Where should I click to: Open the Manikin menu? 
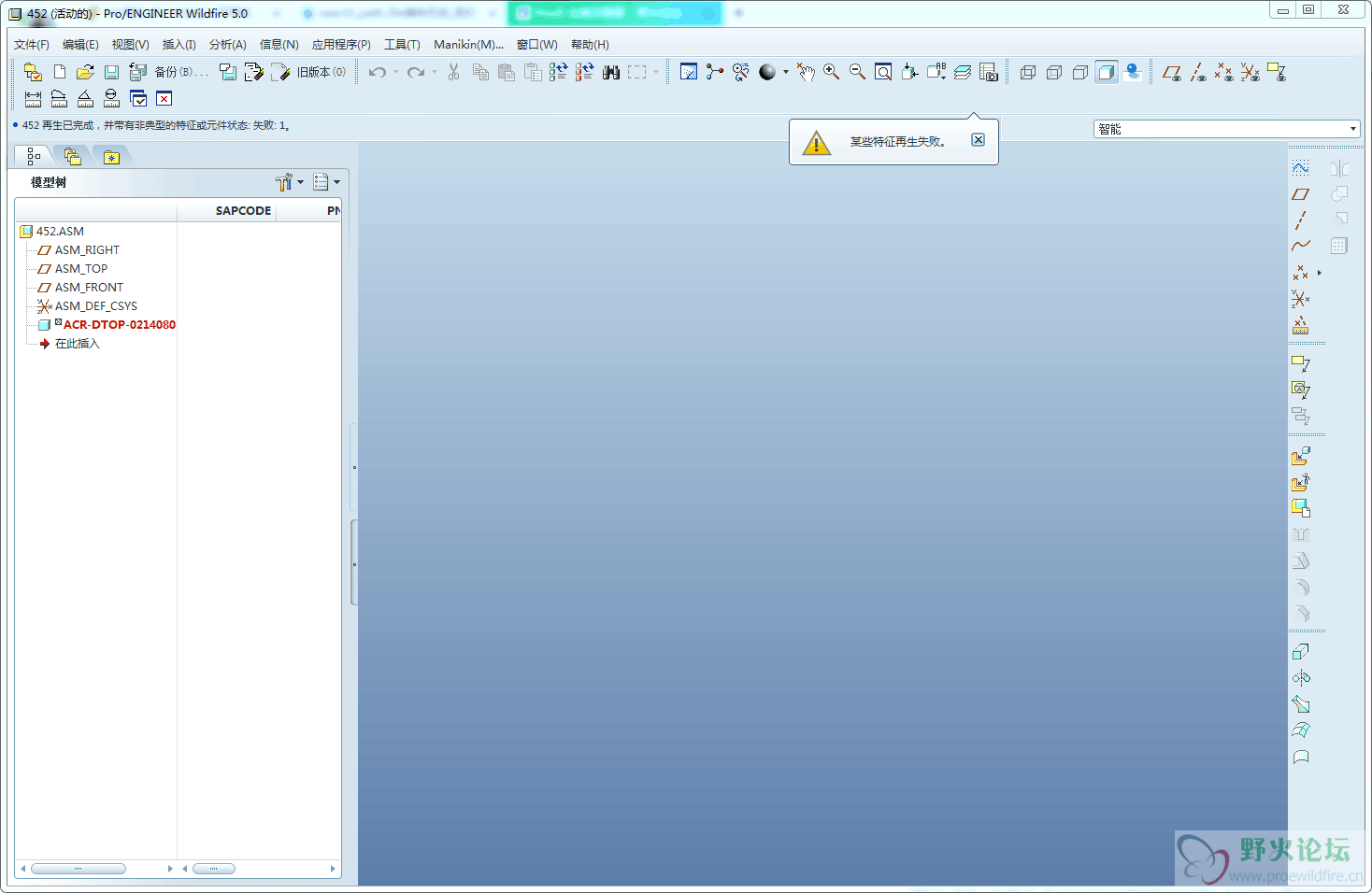(468, 44)
